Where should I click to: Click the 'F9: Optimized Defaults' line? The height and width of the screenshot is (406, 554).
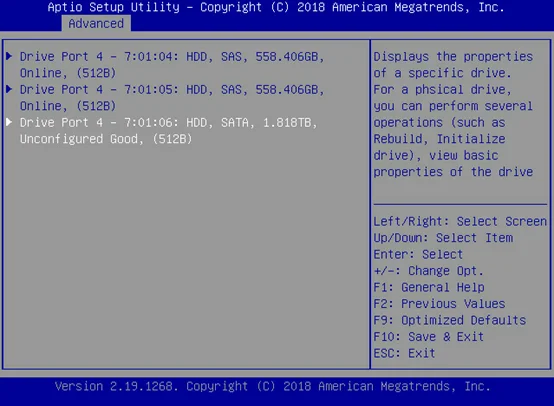pyautogui.click(x=450, y=320)
